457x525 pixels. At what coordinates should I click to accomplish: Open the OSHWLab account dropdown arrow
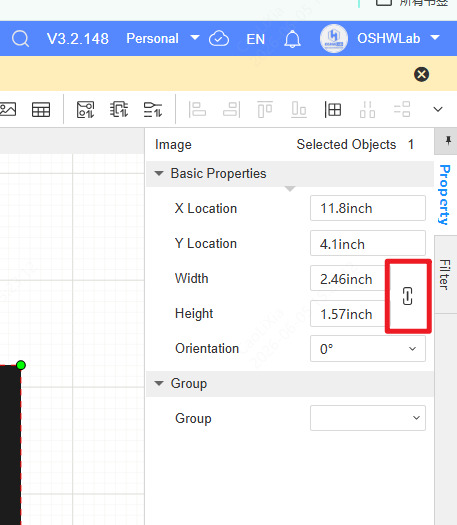coord(435,38)
